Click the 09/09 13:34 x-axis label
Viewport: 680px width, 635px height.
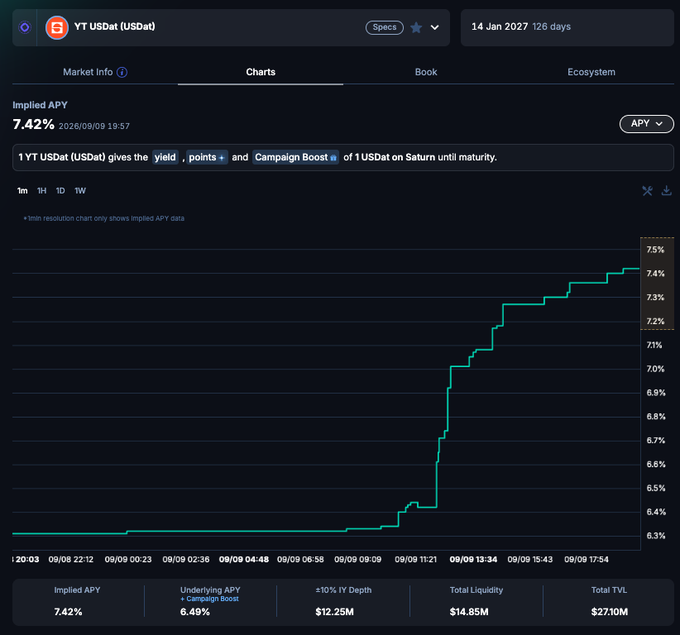click(x=473, y=560)
